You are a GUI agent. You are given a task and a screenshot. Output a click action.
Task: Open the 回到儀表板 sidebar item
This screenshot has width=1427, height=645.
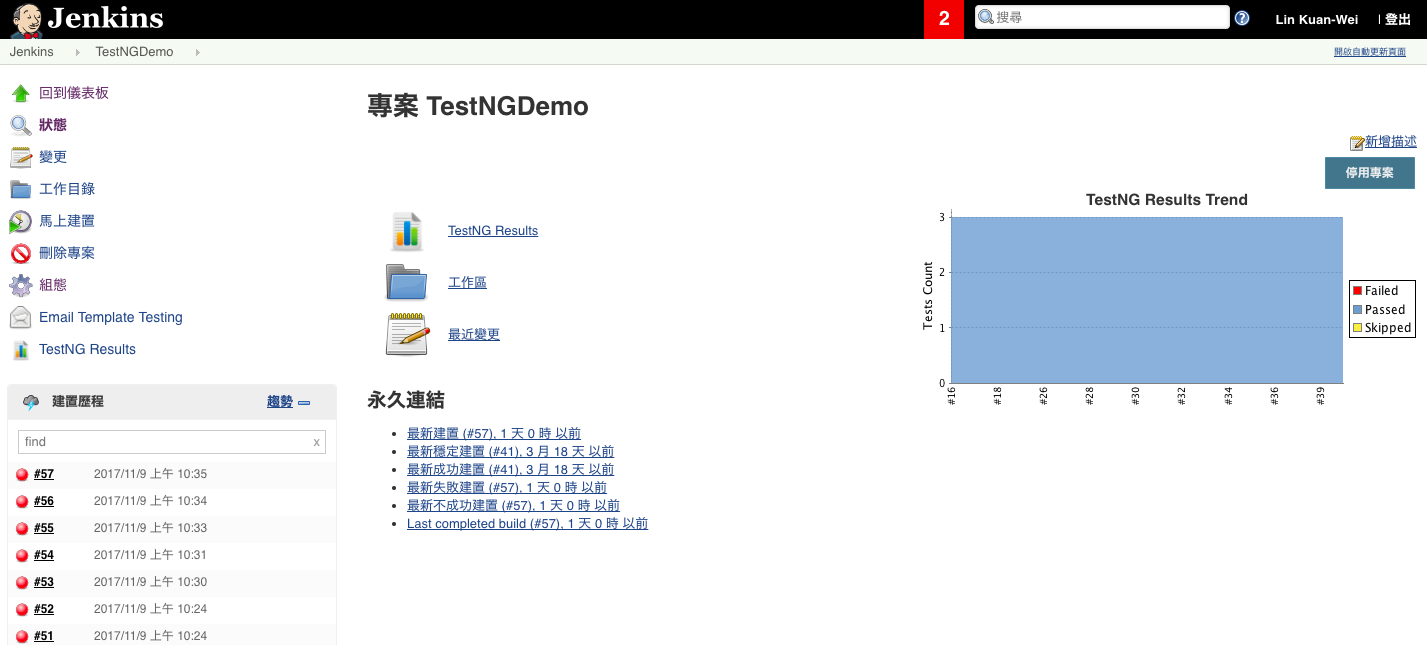[74, 93]
